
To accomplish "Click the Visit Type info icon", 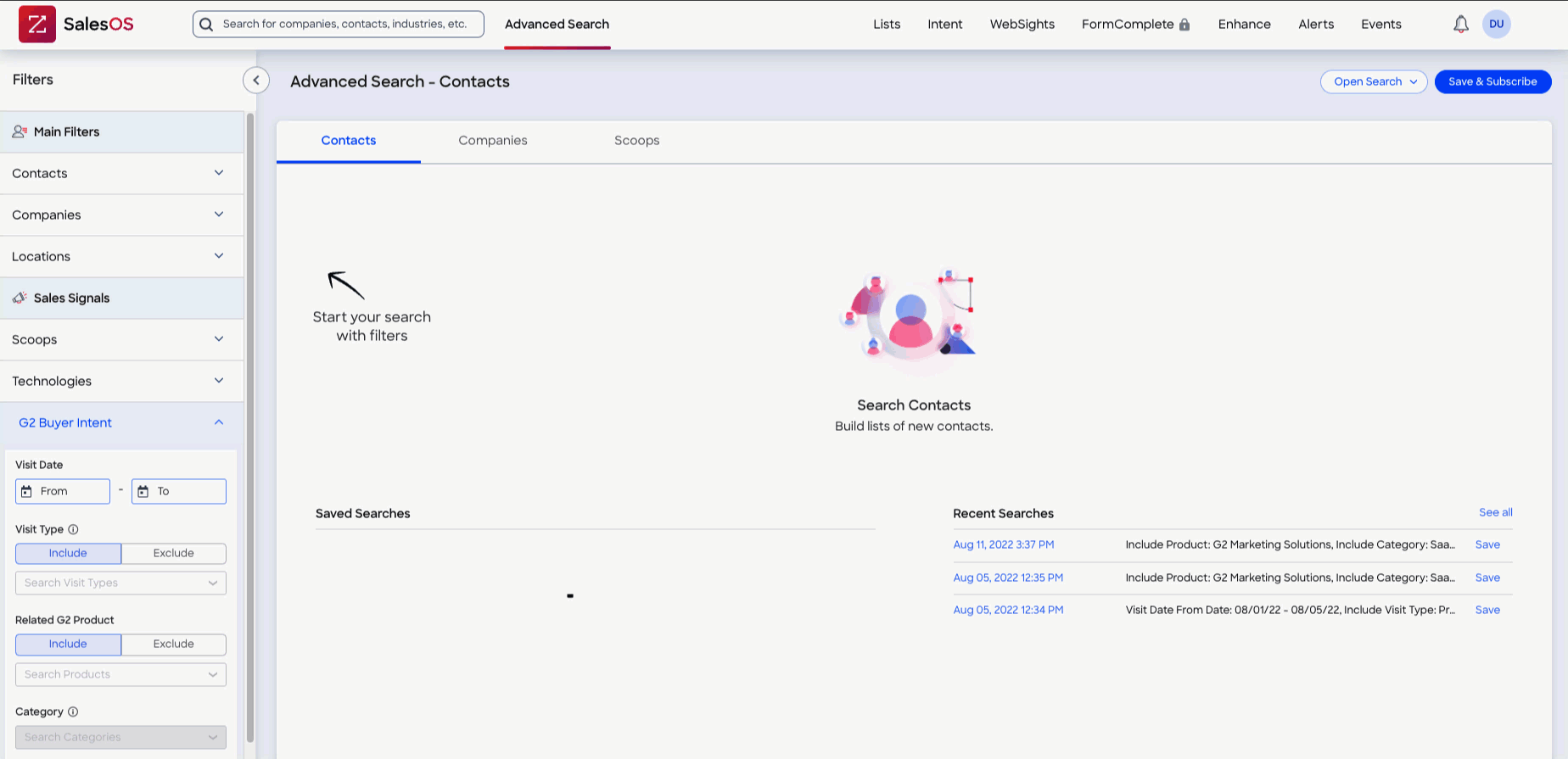I will coord(73,529).
